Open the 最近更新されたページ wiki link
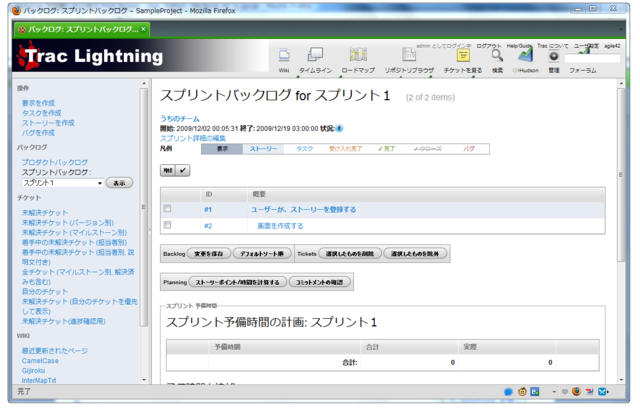640x413 pixels. click(x=55, y=351)
